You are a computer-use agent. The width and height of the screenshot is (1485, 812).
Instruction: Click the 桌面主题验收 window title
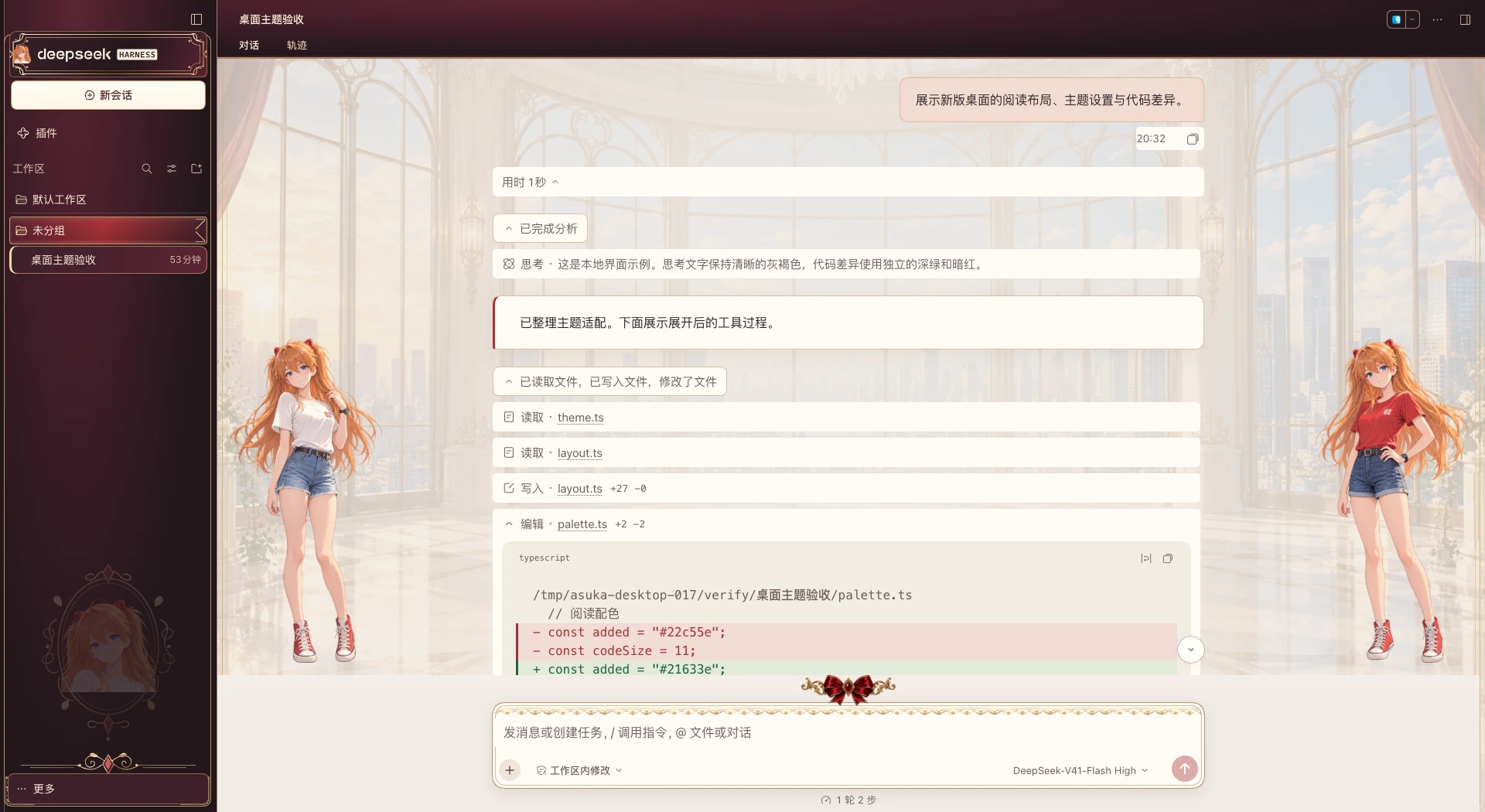coord(271,19)
